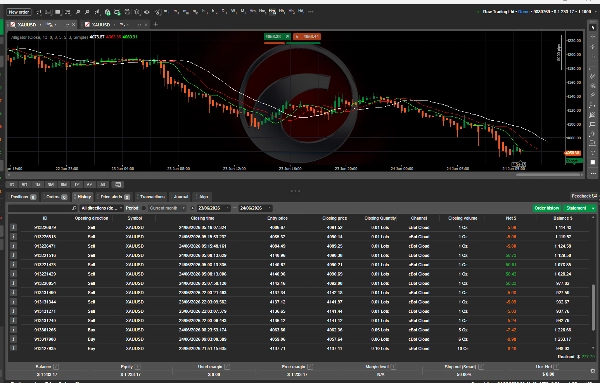
Task: Toggle the eye visibility icon in top toolbar
Action: click(x=147, y=12)
